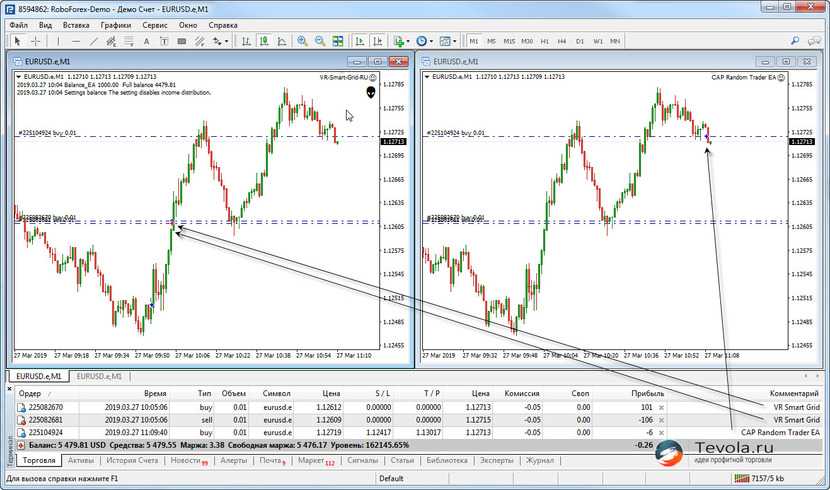Click the second EURUSD.e,M1 chart tab

(98, 376)
